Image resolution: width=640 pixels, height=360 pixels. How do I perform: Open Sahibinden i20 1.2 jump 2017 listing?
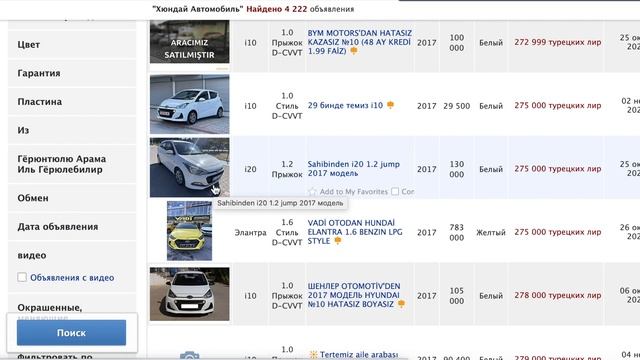point(353,169)
